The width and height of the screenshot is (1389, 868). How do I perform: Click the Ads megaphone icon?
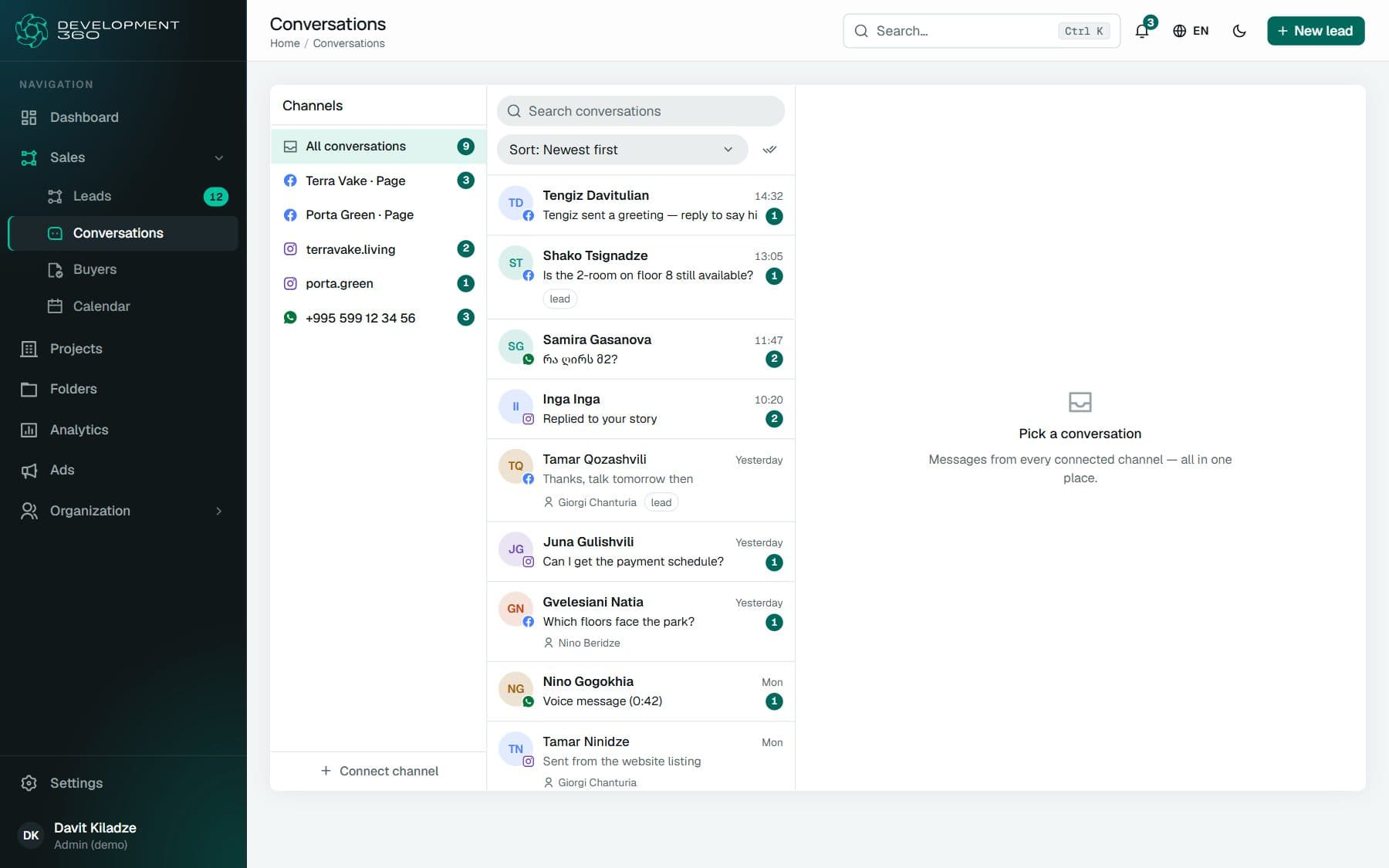pos(29,470)
